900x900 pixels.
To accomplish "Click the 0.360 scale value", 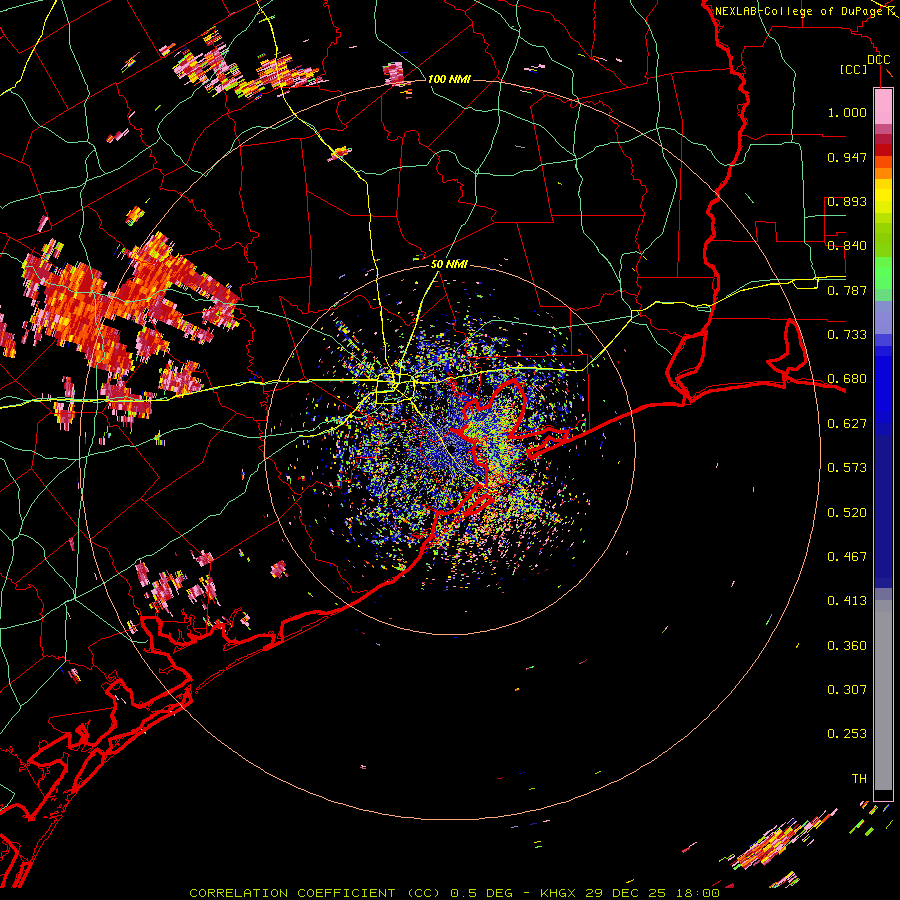I will click(x=847, y=646).
